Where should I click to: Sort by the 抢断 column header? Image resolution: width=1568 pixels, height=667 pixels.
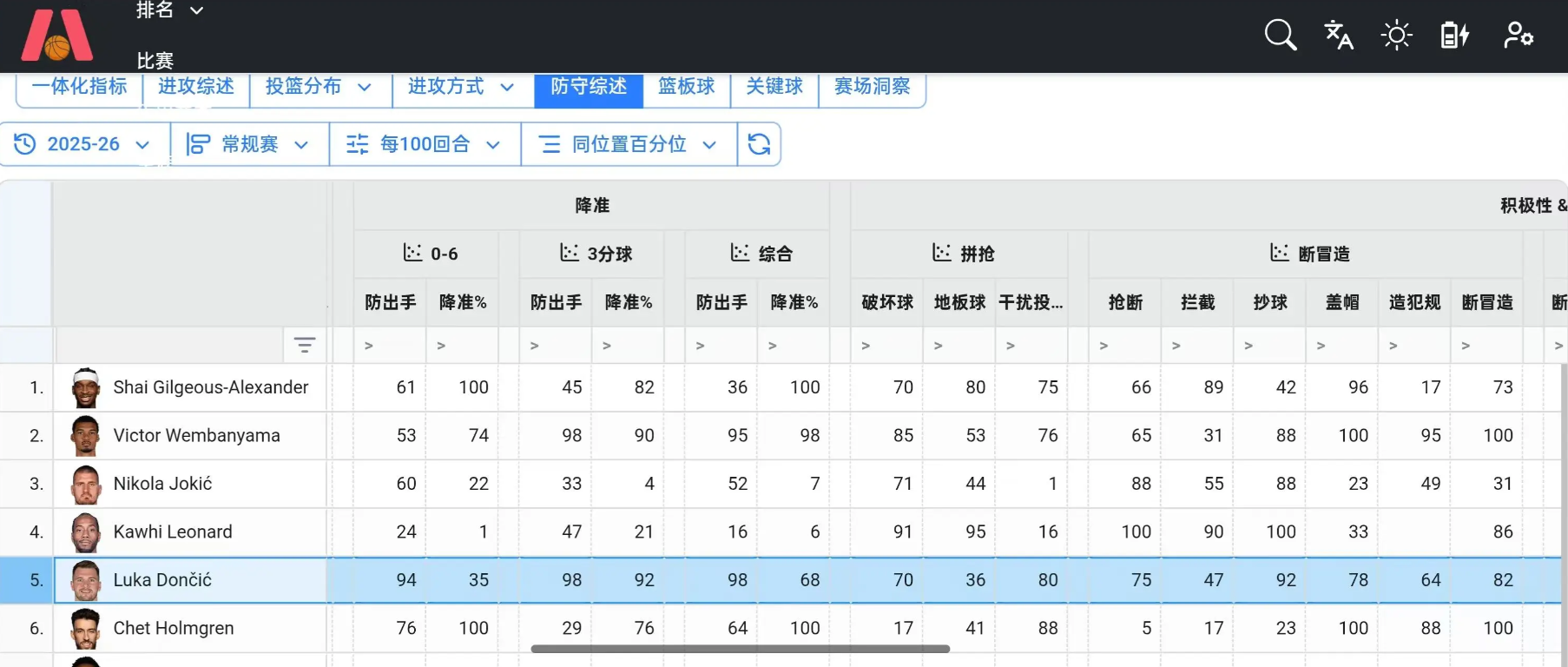click(x=1125, y=302)
